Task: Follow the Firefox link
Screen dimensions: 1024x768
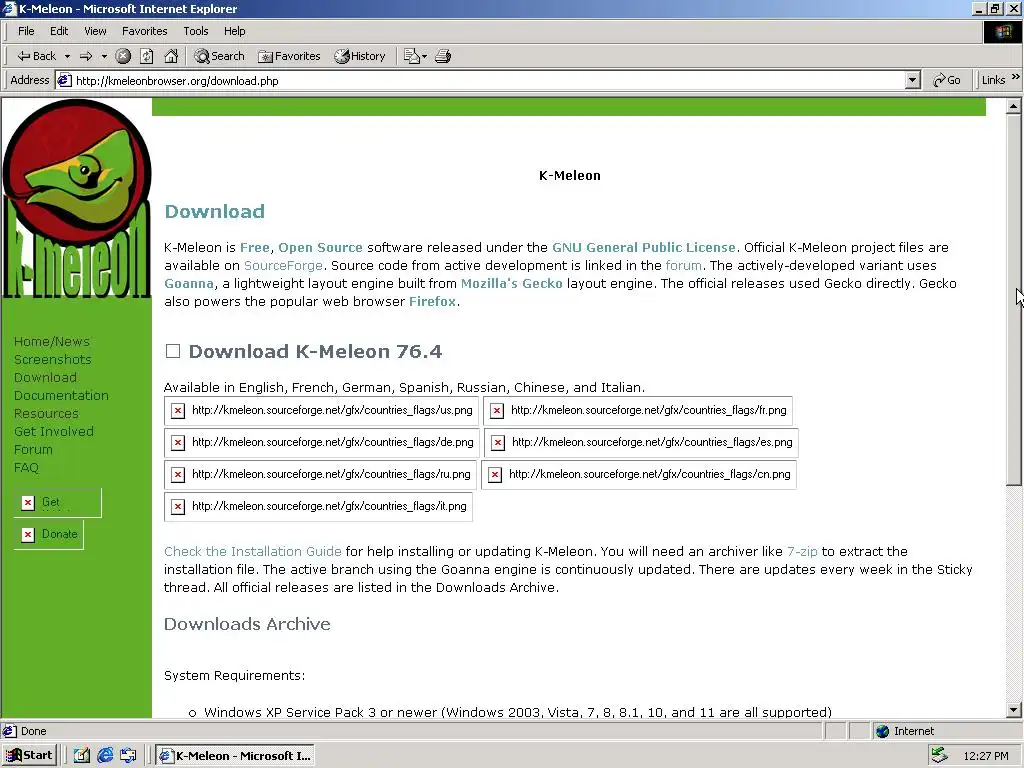Action: click(x=432, y=301)
